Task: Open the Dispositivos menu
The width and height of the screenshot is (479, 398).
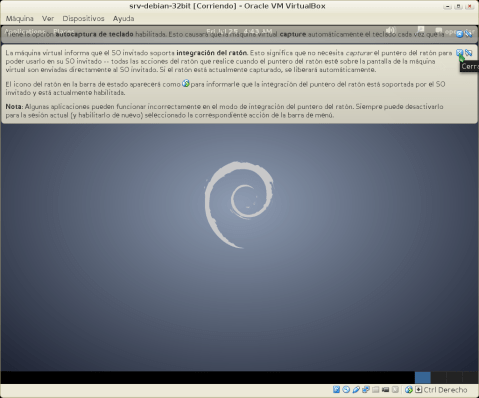Action: point(83,19)
